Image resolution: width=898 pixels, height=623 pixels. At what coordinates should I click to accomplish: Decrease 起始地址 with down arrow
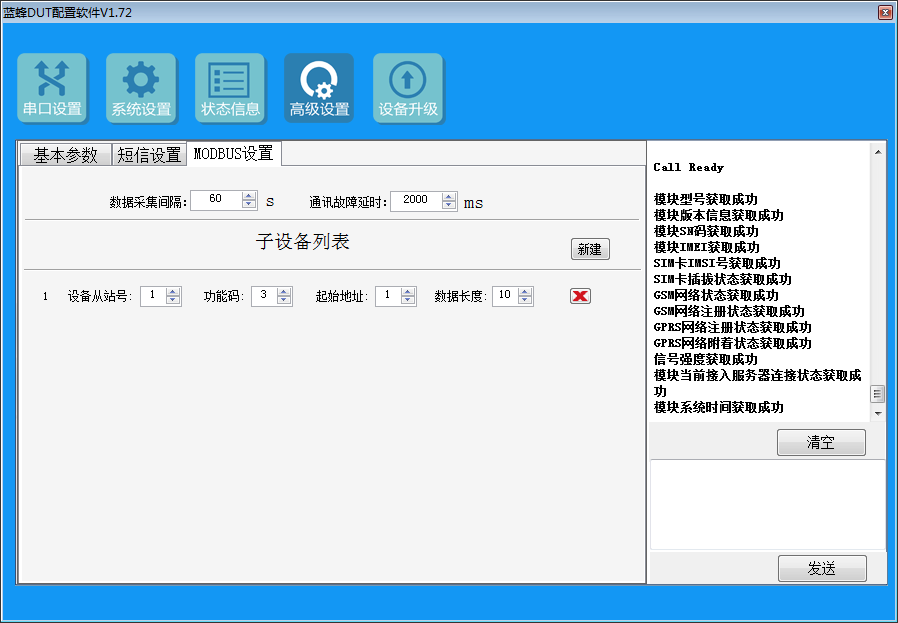(x=408, y=300)
